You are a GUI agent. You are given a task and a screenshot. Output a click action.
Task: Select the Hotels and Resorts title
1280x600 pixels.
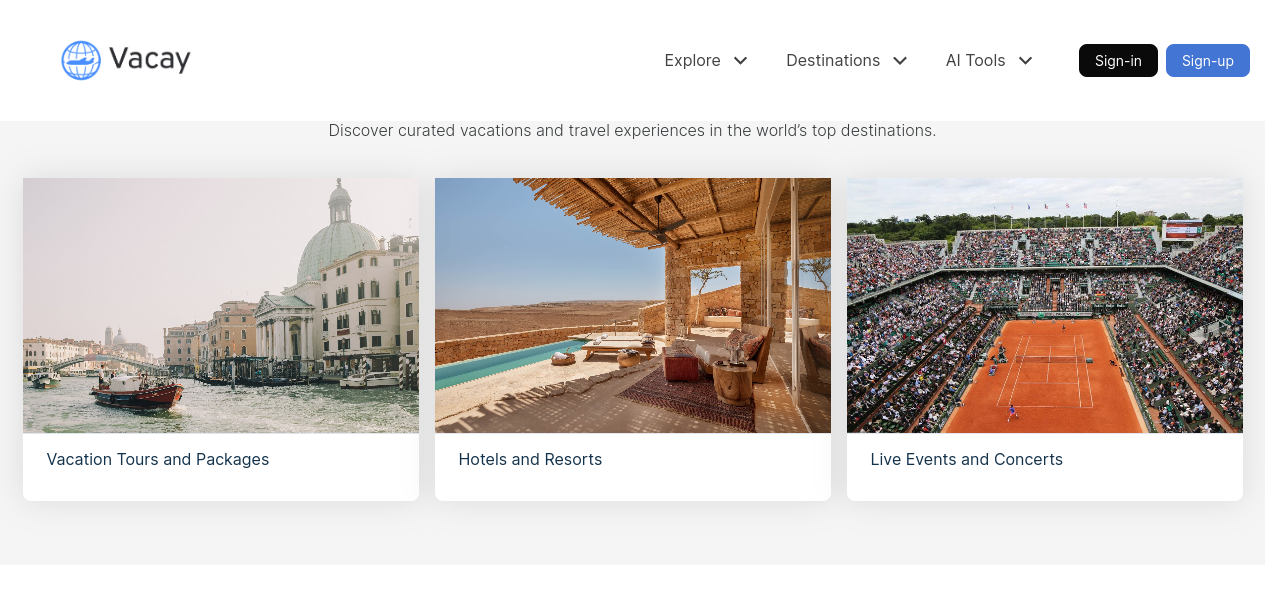click(x=530, y=460)
